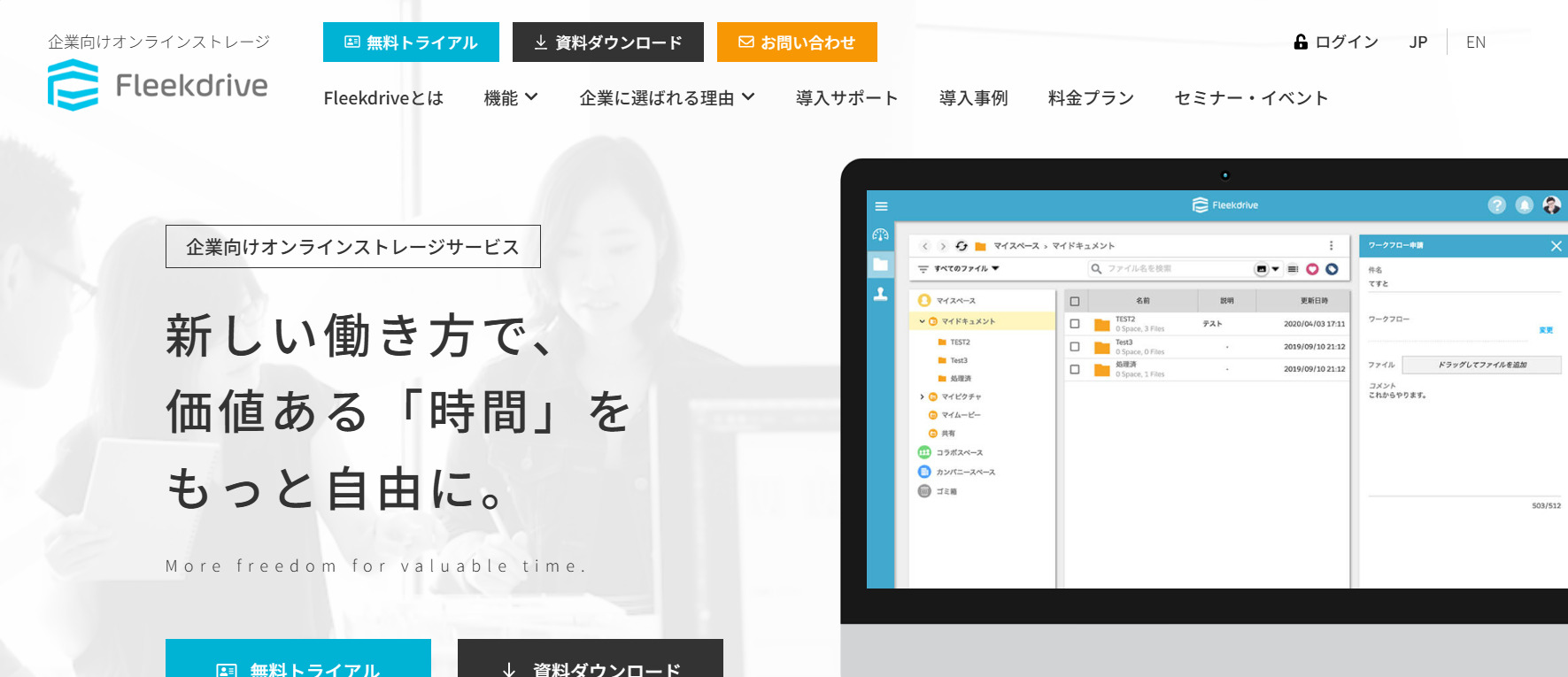Click the folder icon before マイスペース breadcrumb
The width and height of the screenshot is (1568, 677).
click(980, 246)
